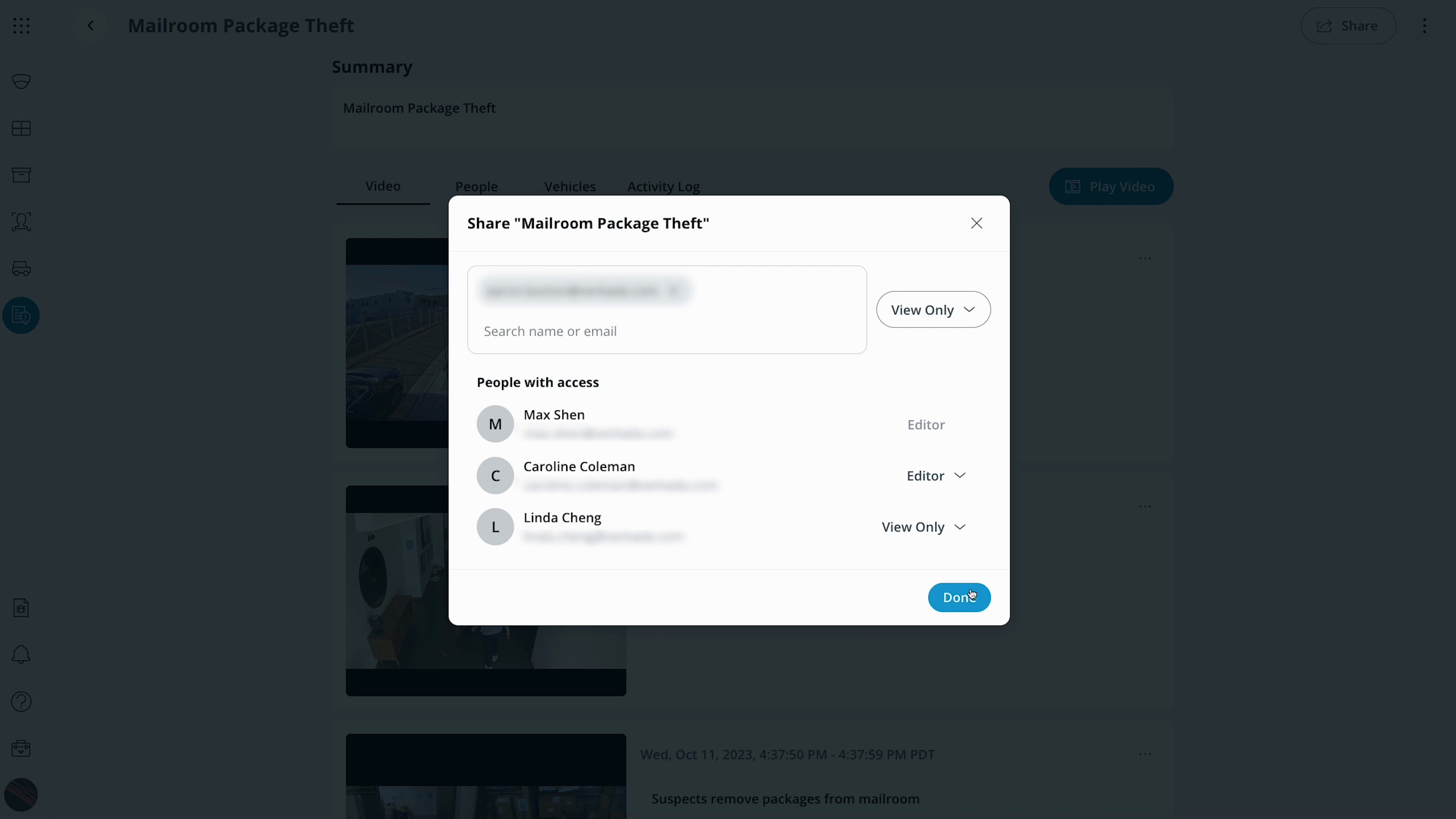Screen dimensions: 1456x819
Task: Remove the blurred email chip from recipients
Action: point(673,291)
